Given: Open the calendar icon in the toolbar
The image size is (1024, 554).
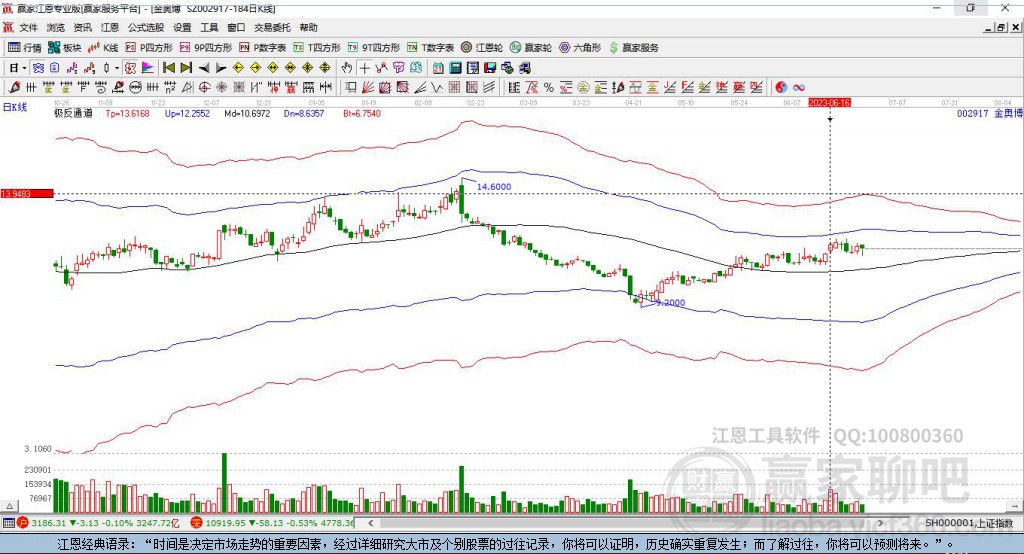Looking at the screenshot, I should tap(438, 68).
